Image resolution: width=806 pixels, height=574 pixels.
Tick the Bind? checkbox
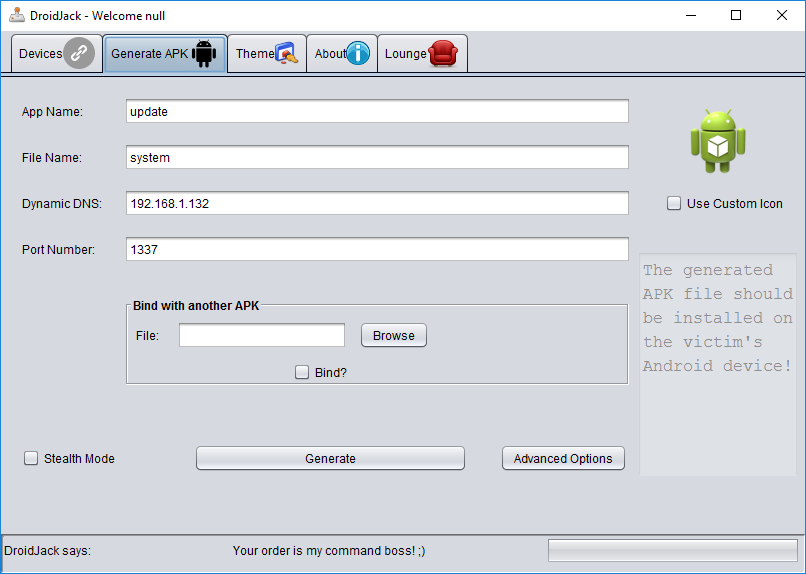click(302, 372)
